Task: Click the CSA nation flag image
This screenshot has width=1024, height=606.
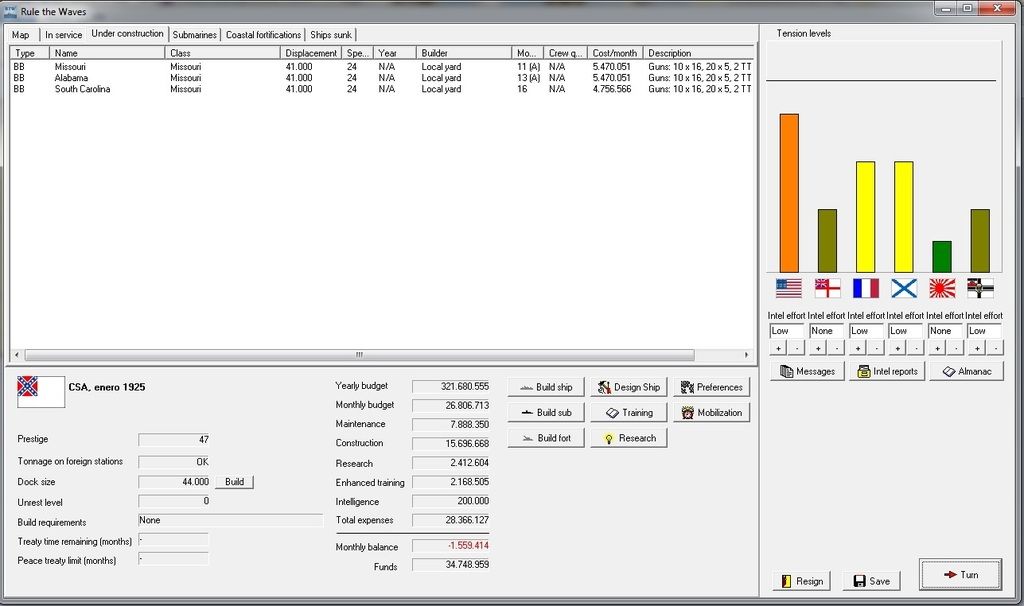Action: (40, 392)
